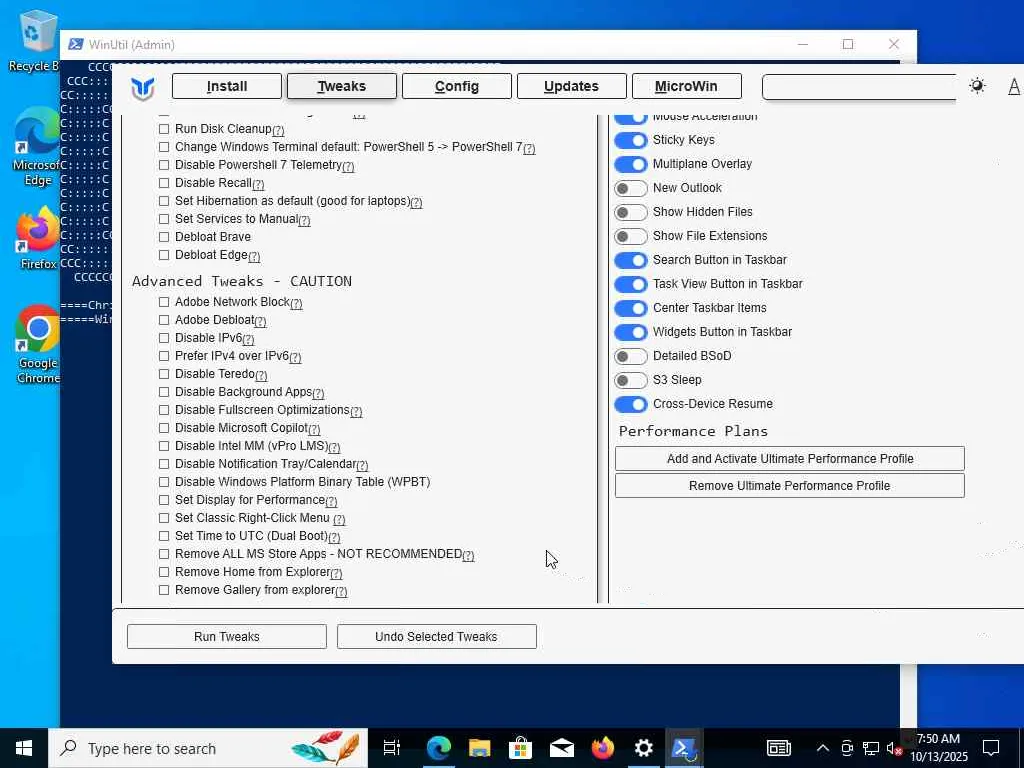Open Microsoft Edge from the taskbar
The height and width of the screenshot is (768, 1024).
(x=439, y=748)
